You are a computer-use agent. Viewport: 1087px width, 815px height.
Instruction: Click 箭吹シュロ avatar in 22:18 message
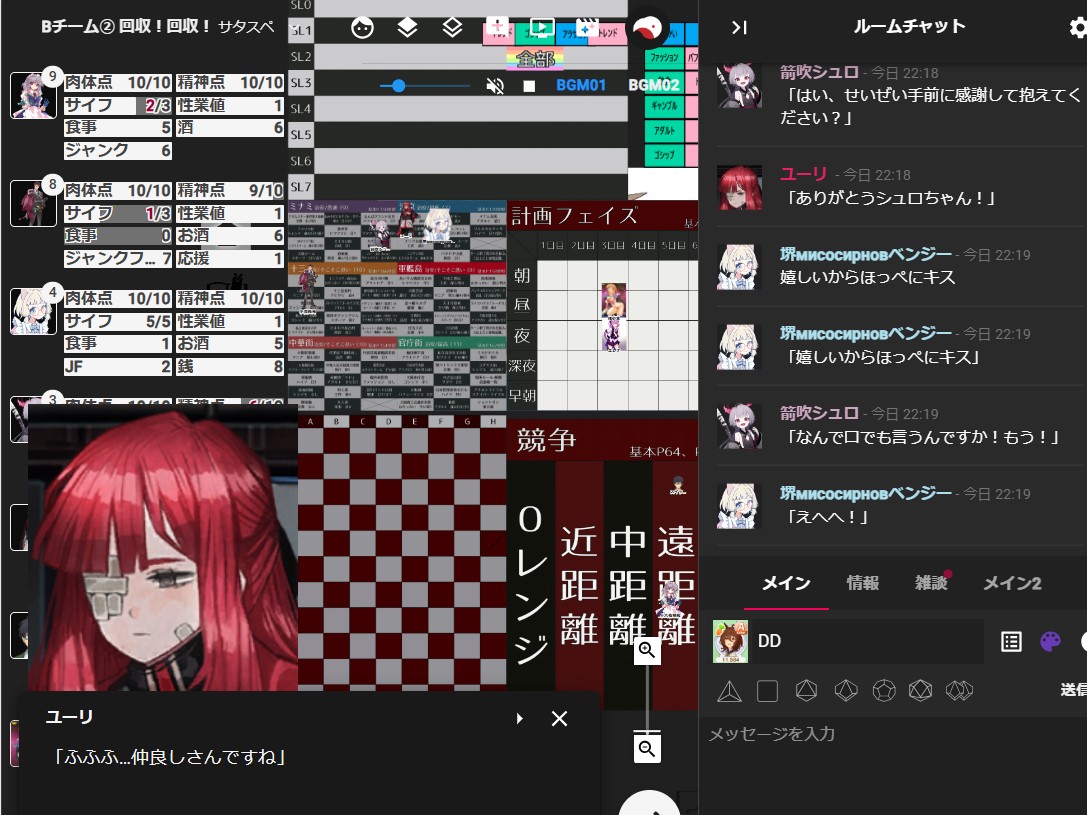[x=739, y=86]
